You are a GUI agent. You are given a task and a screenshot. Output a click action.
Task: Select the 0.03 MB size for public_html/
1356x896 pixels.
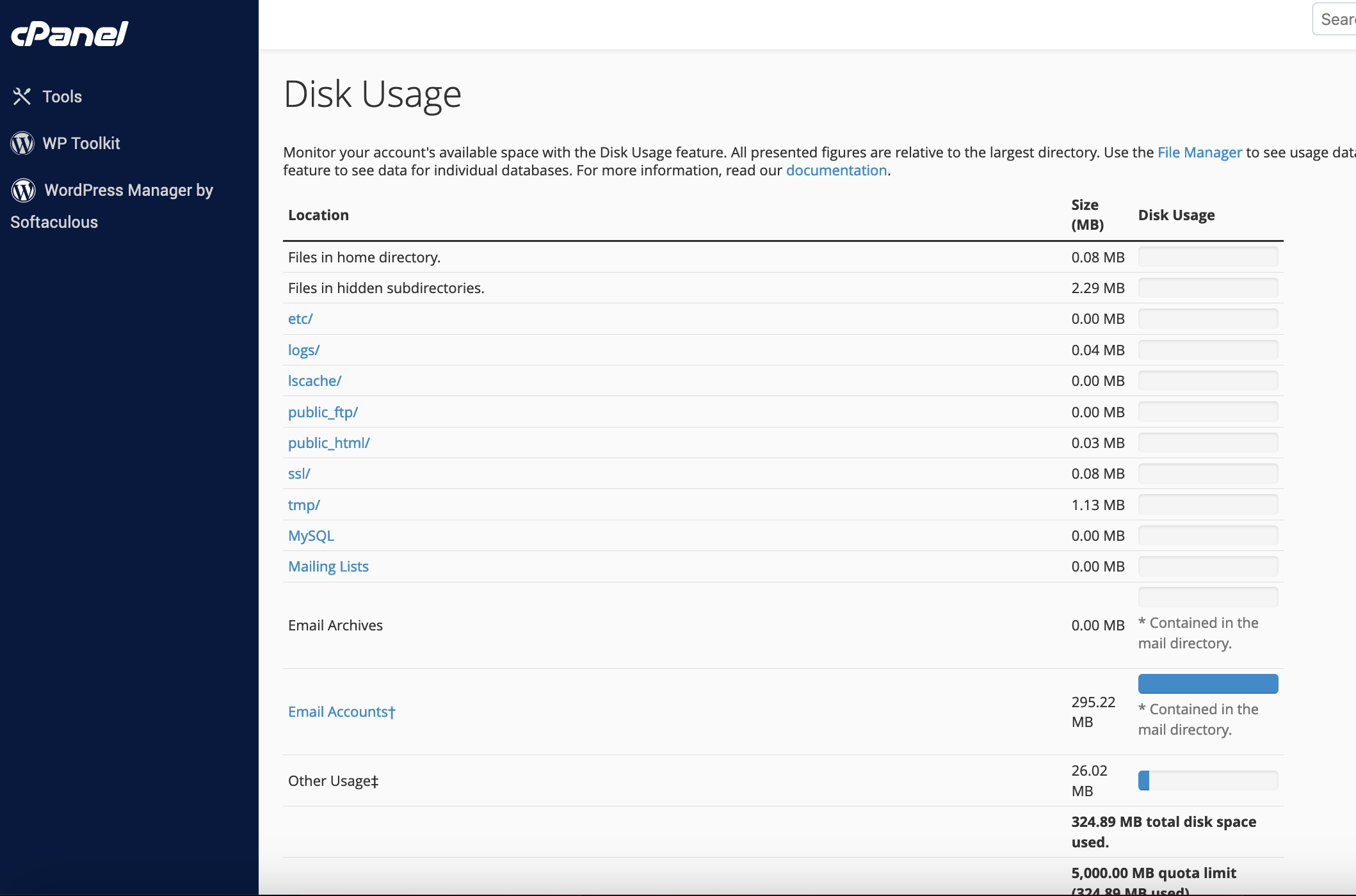point(1097,443)
